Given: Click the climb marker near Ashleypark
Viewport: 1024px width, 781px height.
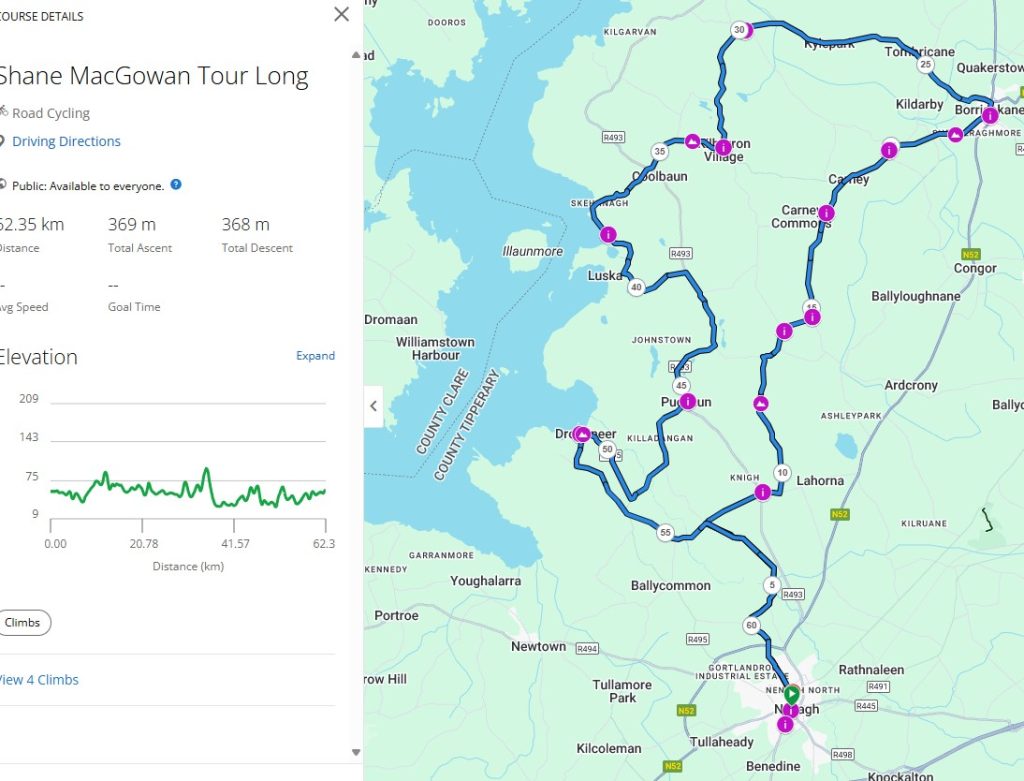Looking at the screenshot, I should [761, 404].
